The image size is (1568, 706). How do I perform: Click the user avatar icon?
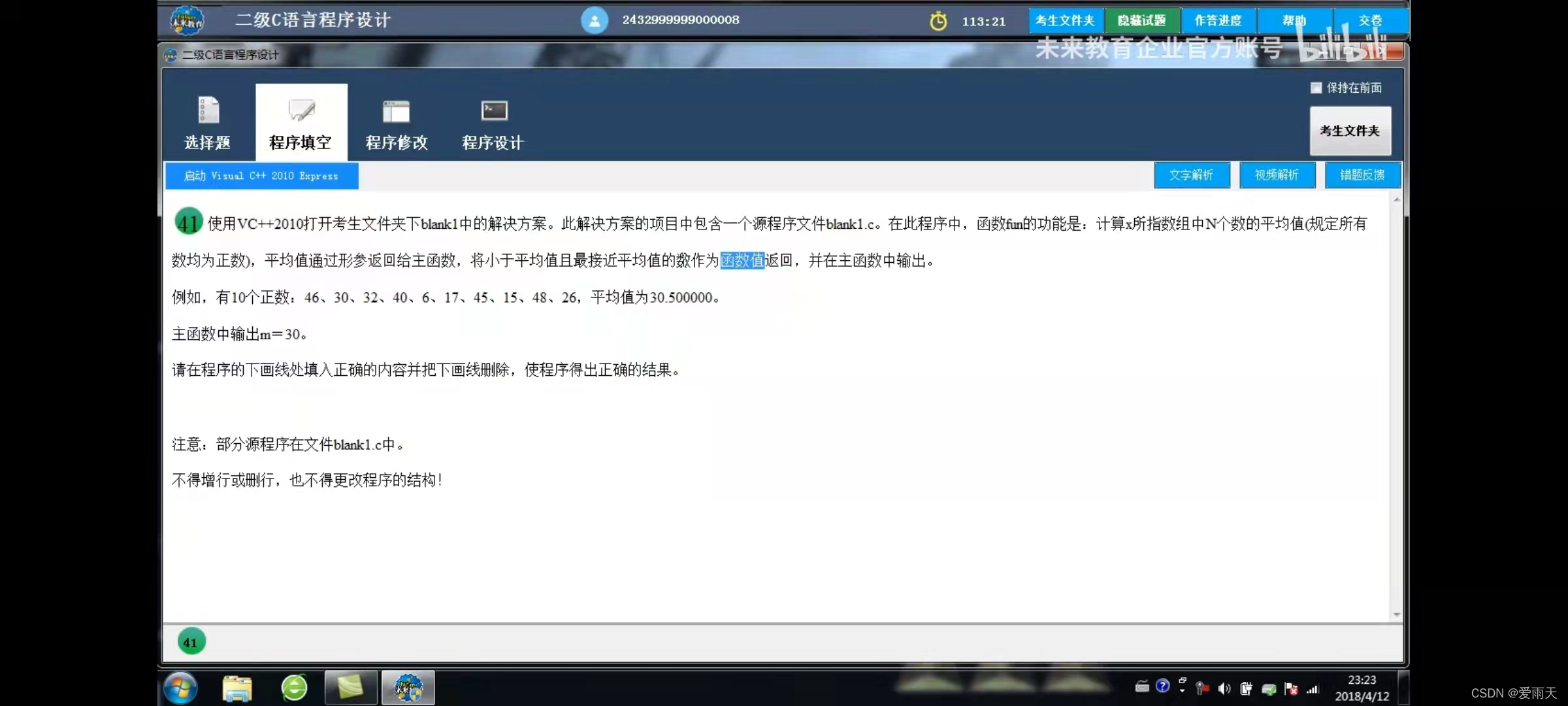pos(595,20)
